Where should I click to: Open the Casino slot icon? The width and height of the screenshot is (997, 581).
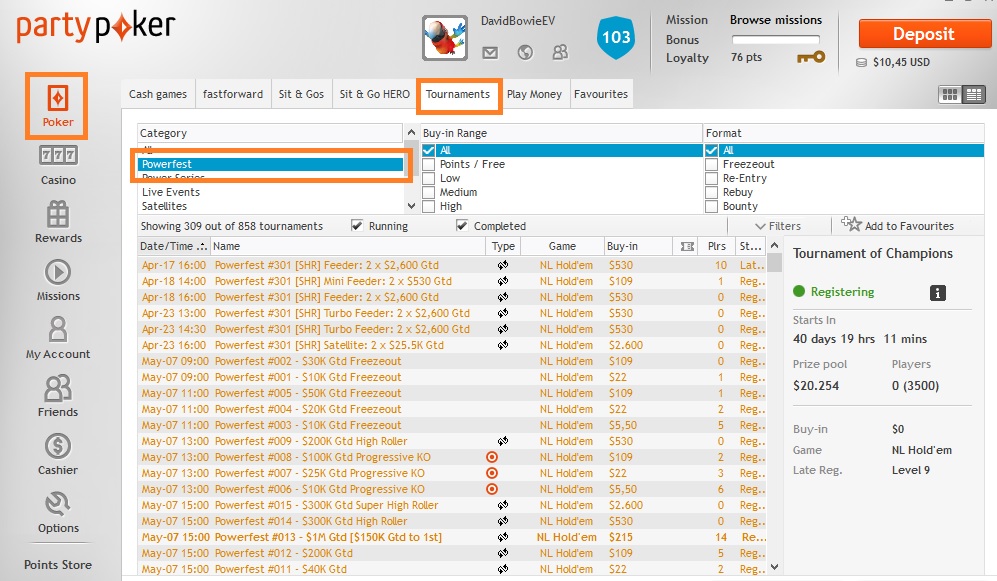pos(58,155)
